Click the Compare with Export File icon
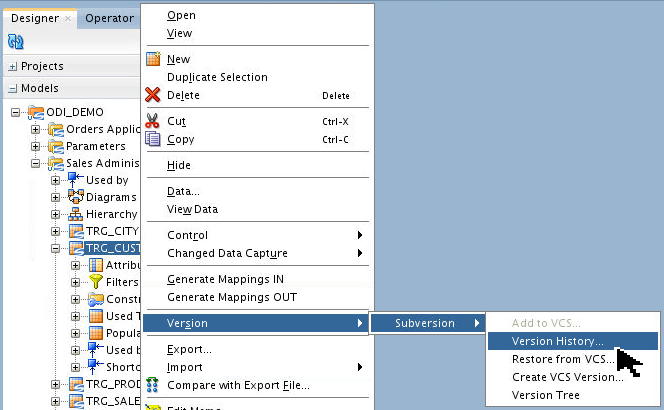The image size is (664, 410). pos(153,385)
